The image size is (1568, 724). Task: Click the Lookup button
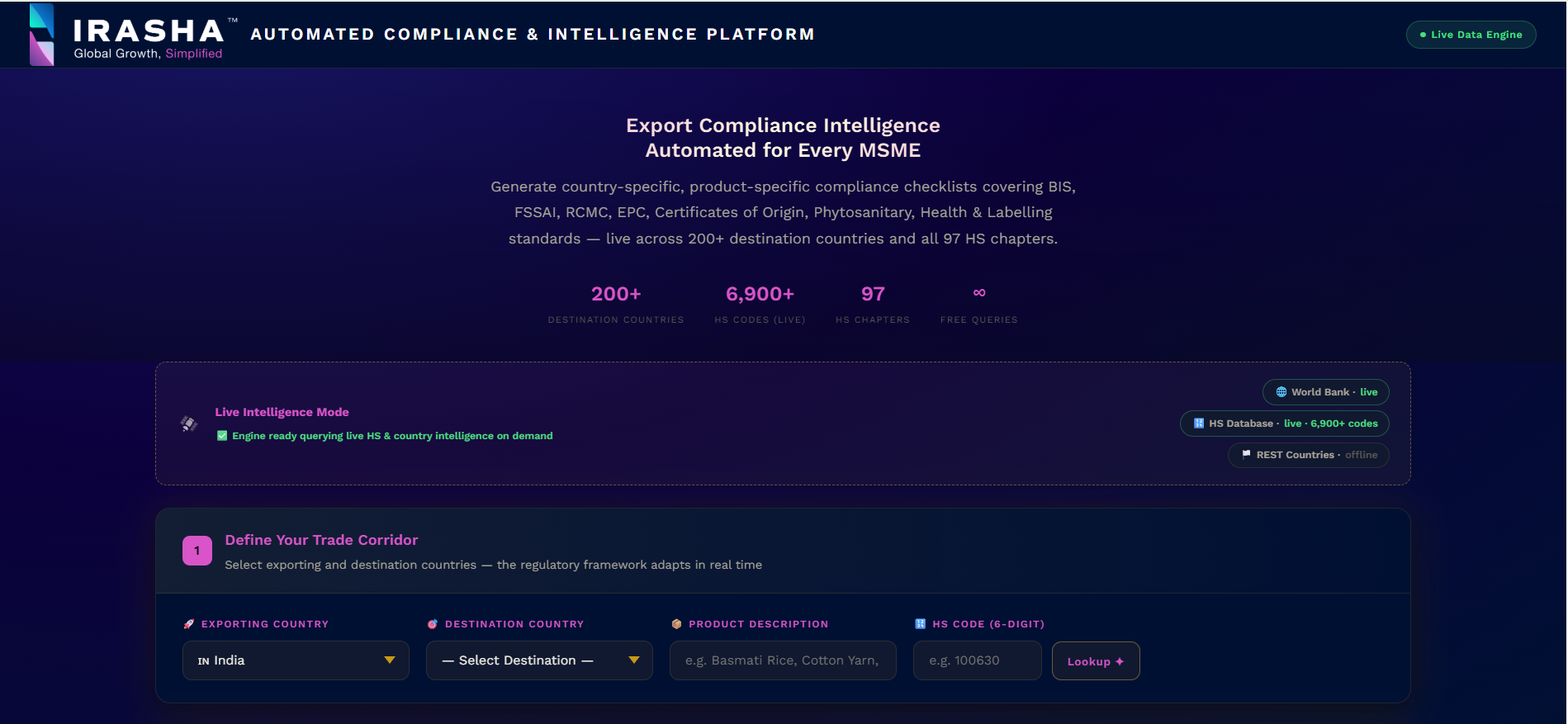pos(1096,661)
